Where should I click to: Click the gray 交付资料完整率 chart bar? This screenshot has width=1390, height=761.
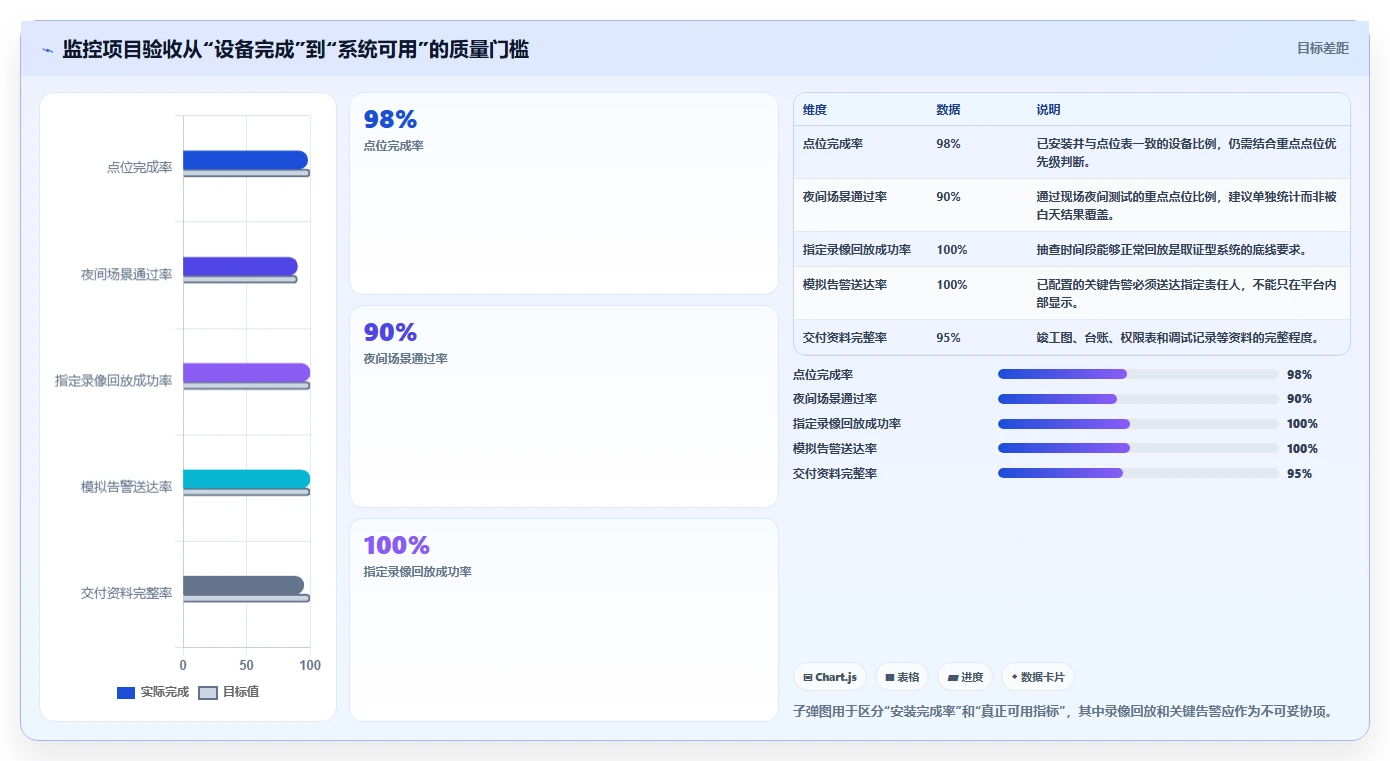(x=243, y=586)
